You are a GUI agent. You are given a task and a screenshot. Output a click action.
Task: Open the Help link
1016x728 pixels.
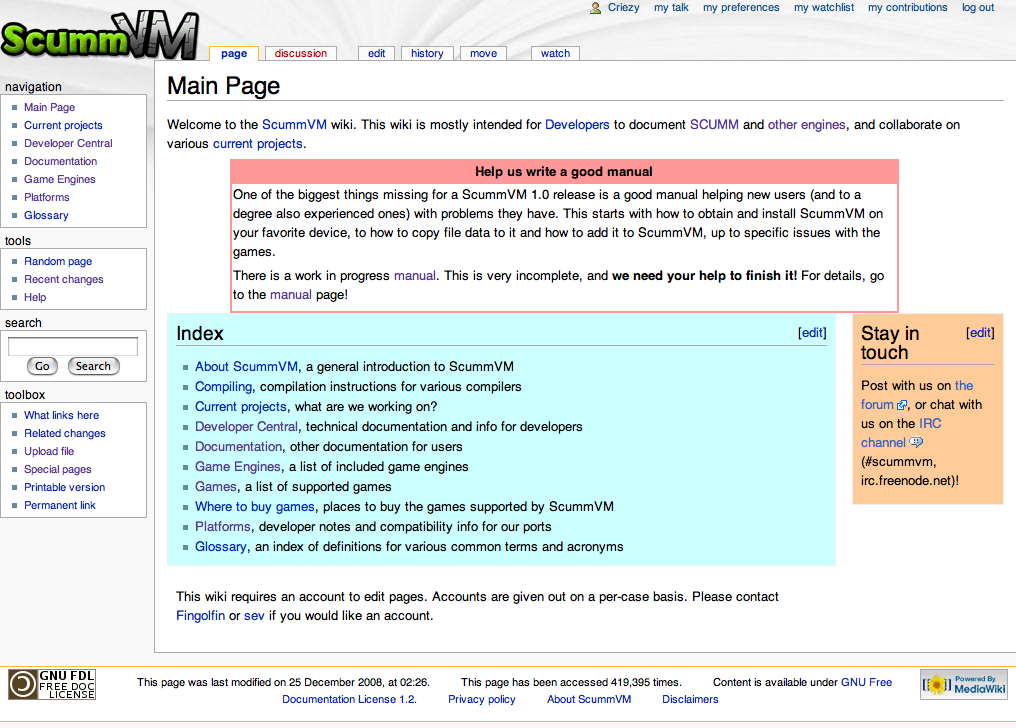point(35,298)
